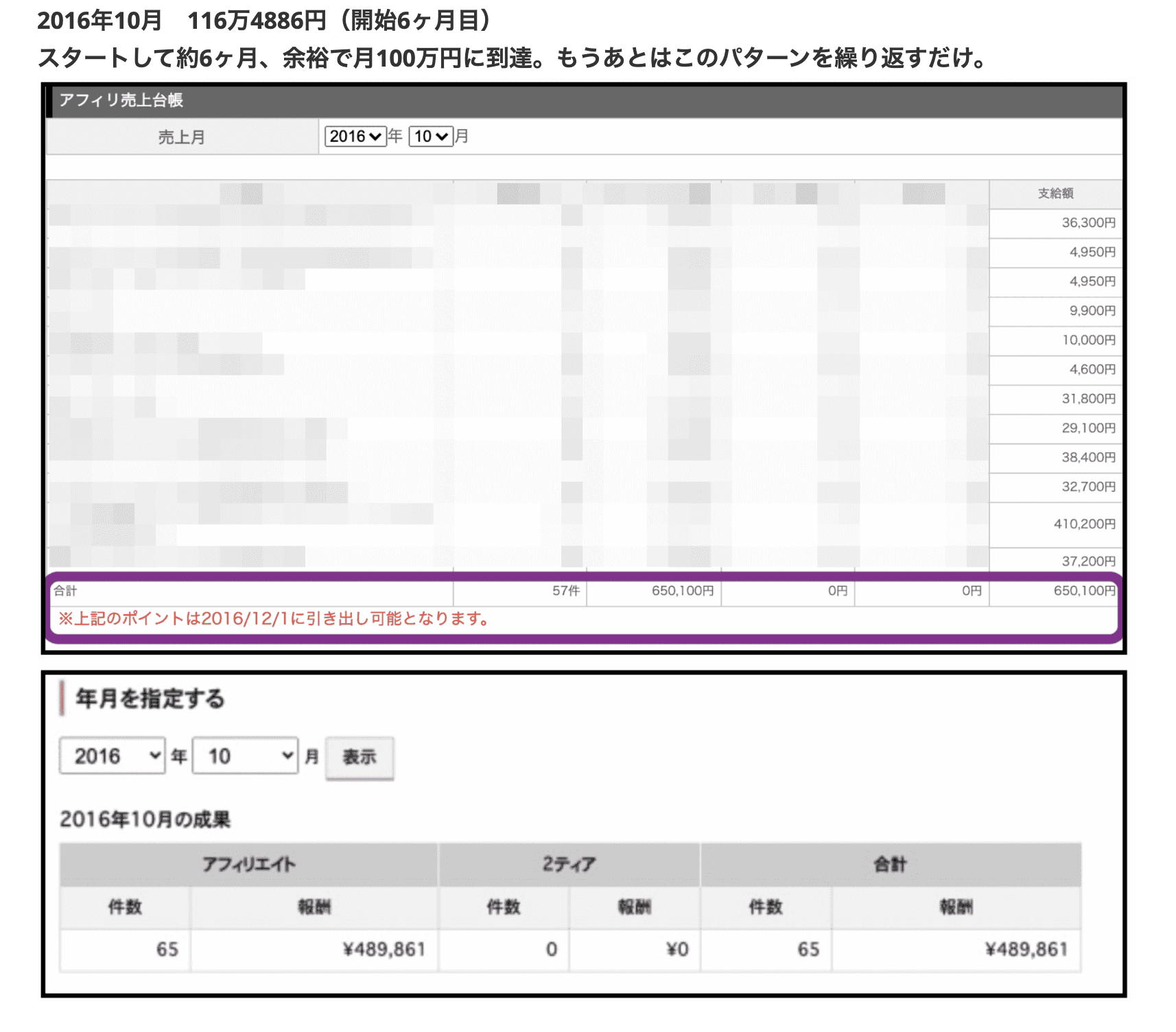Select the 37,200円 payment cell

tap(1088, 561)
